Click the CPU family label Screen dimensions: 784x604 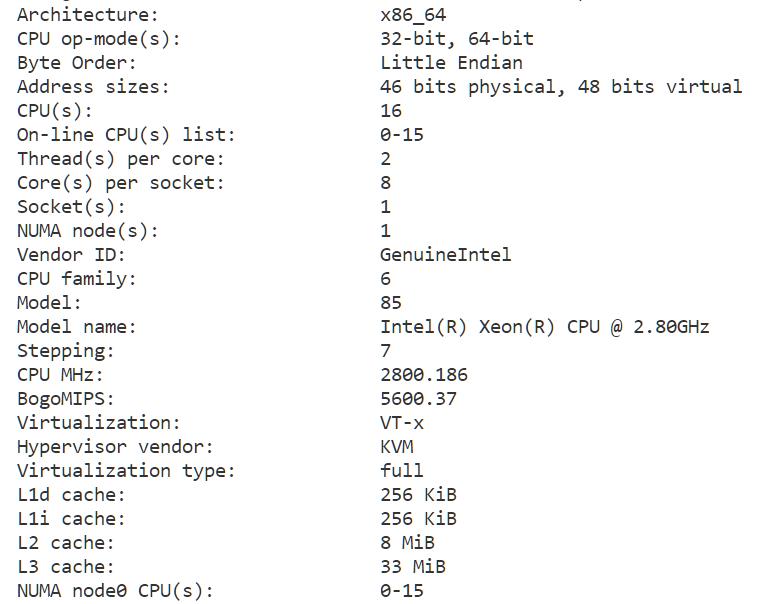click(76, 279)
